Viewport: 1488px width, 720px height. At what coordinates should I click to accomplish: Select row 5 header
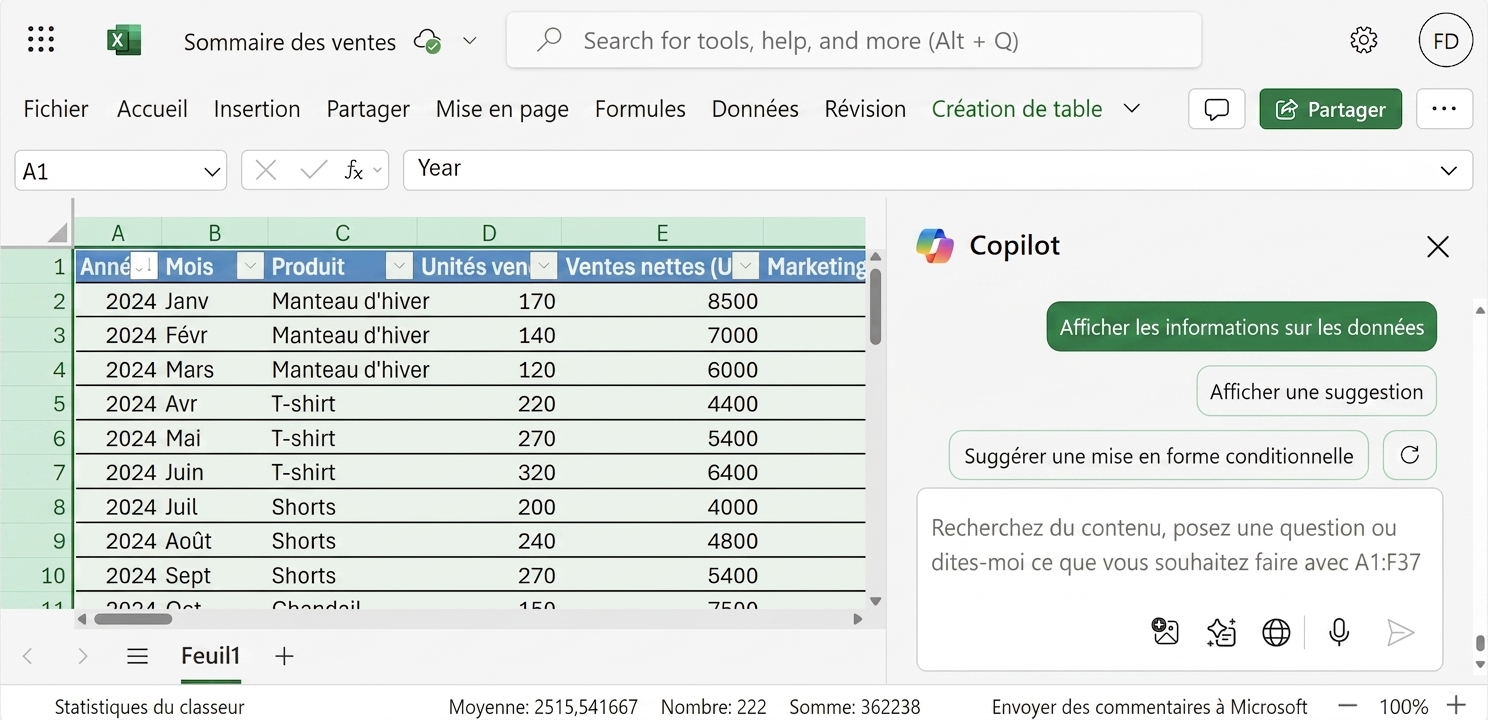coord(37,404)
